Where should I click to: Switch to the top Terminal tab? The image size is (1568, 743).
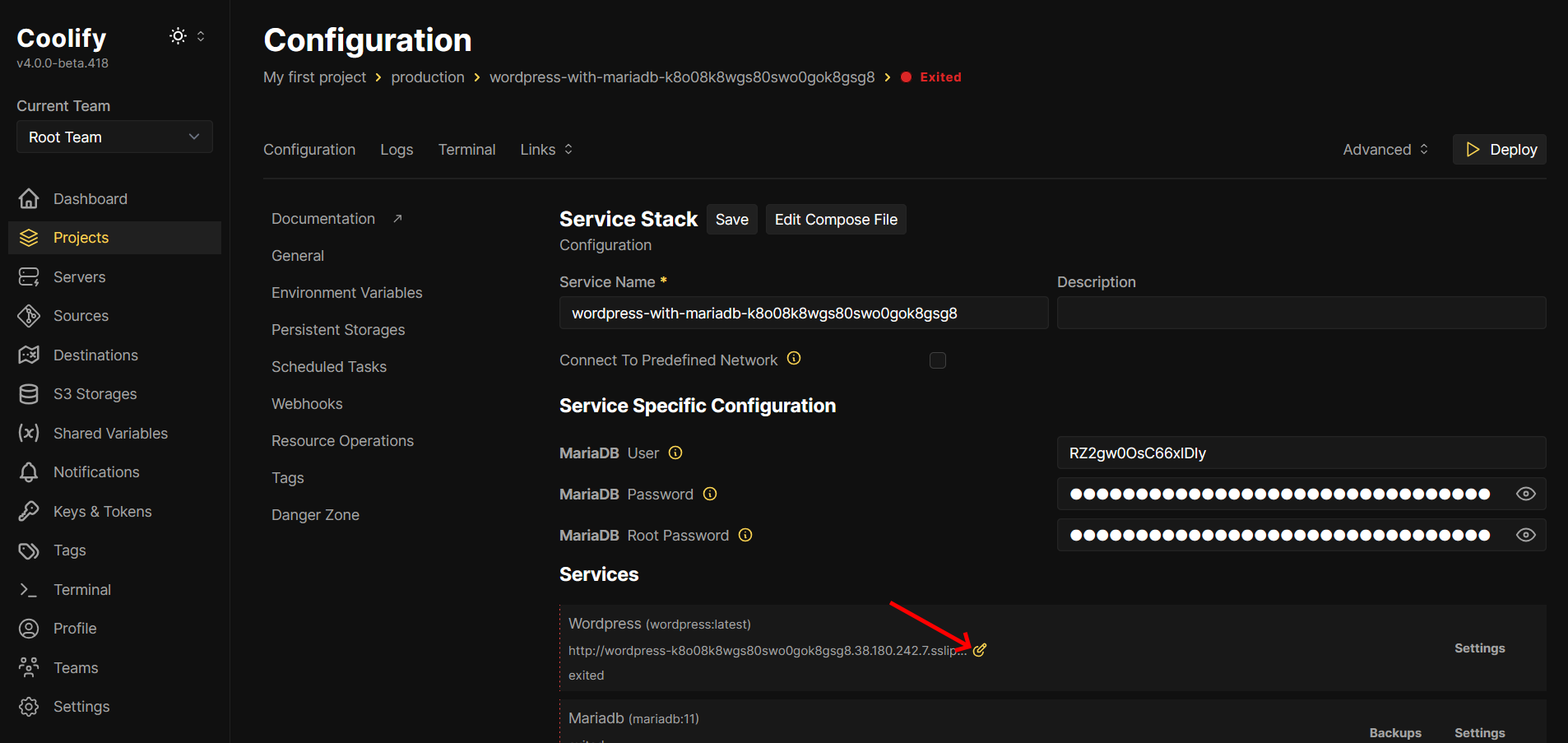coord(466,149)
